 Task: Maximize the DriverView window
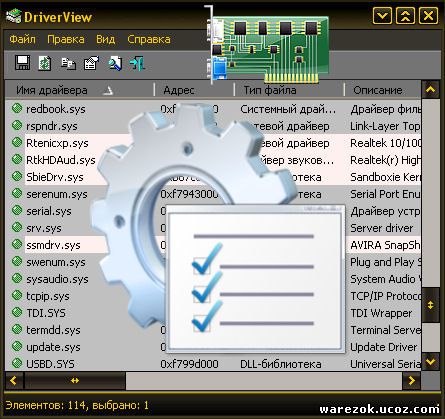pos(405,16)
